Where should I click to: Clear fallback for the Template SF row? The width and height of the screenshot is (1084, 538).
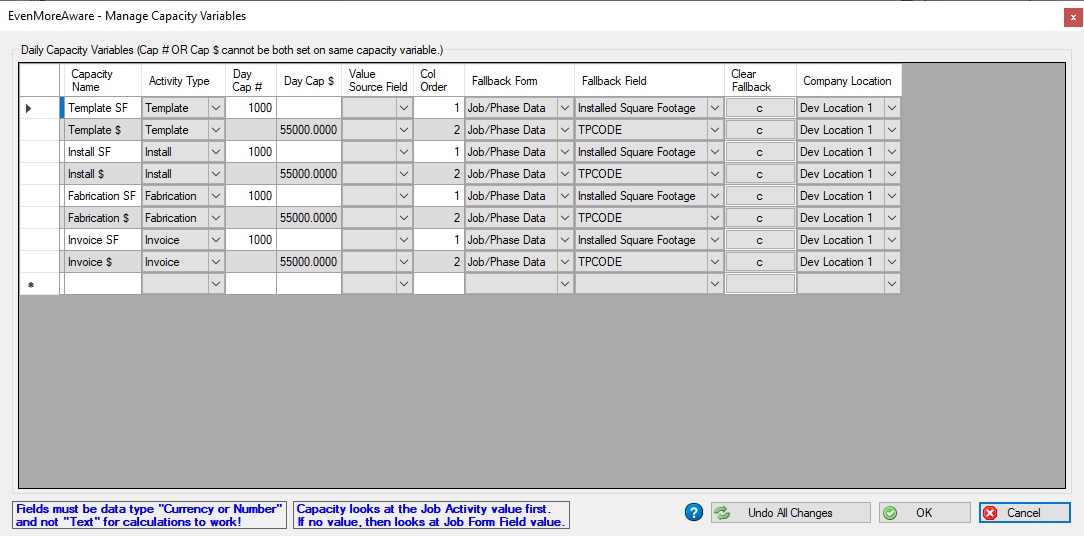(759, 108)
